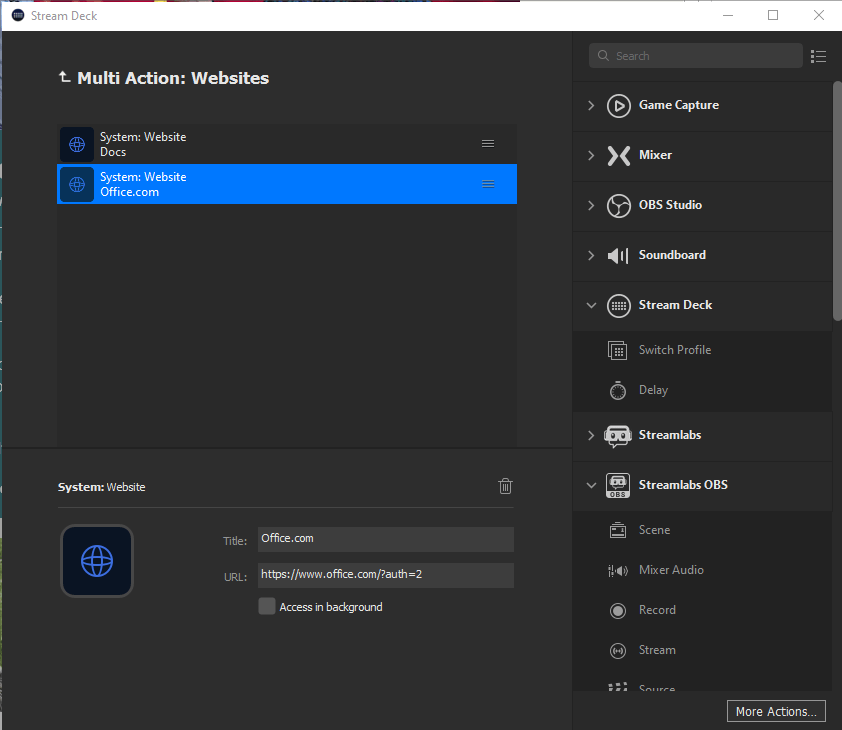Select the Delay timer action

(x=653, y=390)
